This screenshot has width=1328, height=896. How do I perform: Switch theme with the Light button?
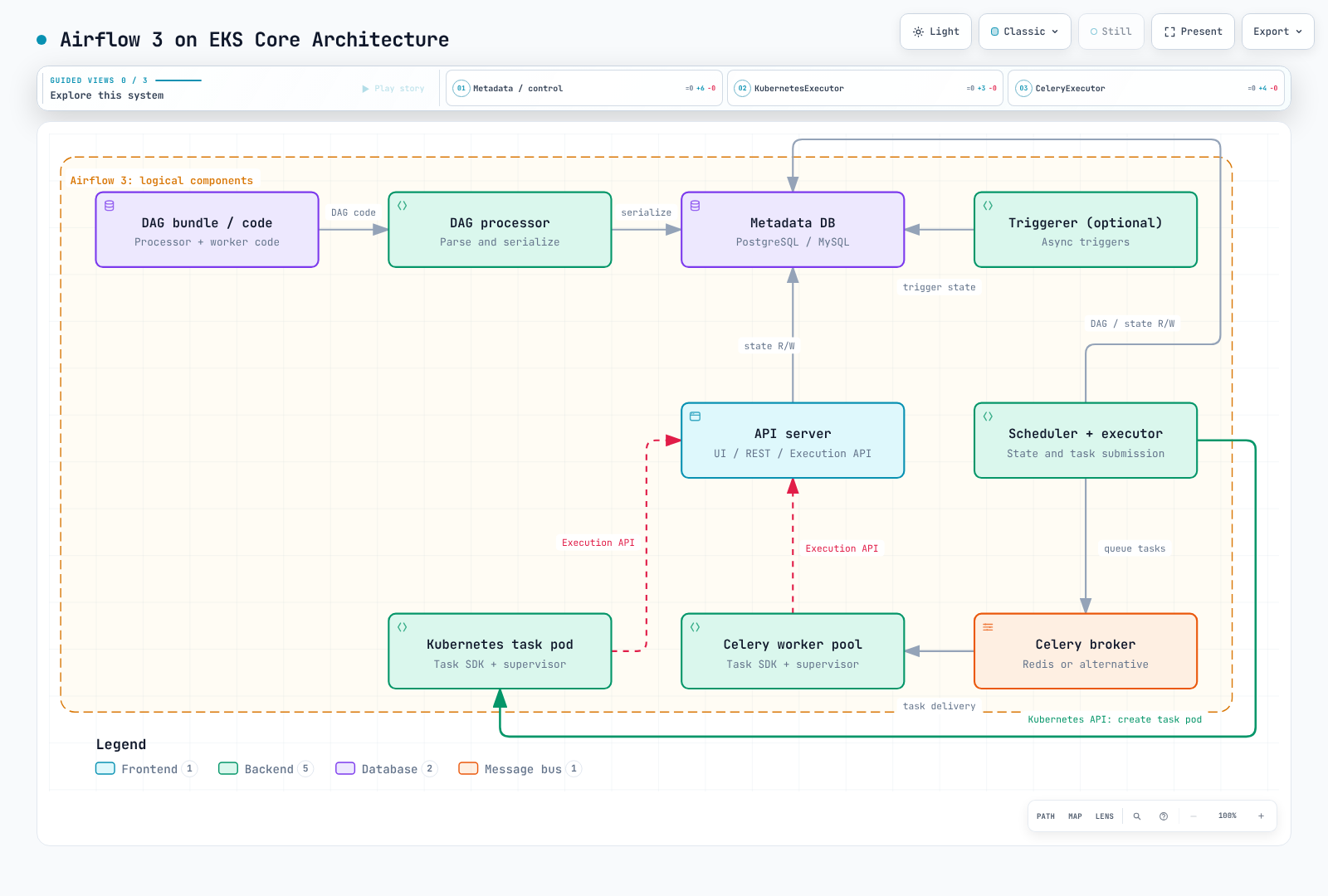coord(935,32)
